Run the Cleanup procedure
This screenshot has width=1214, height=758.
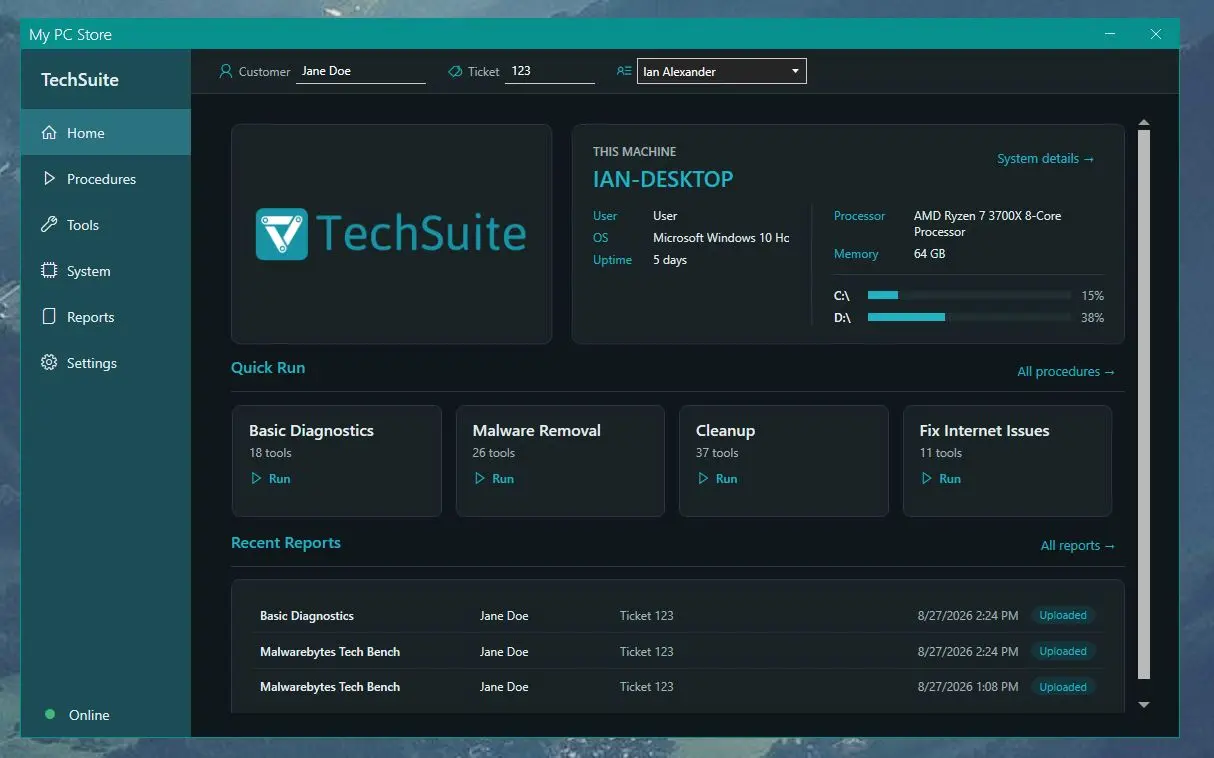(x=717, y=479)
